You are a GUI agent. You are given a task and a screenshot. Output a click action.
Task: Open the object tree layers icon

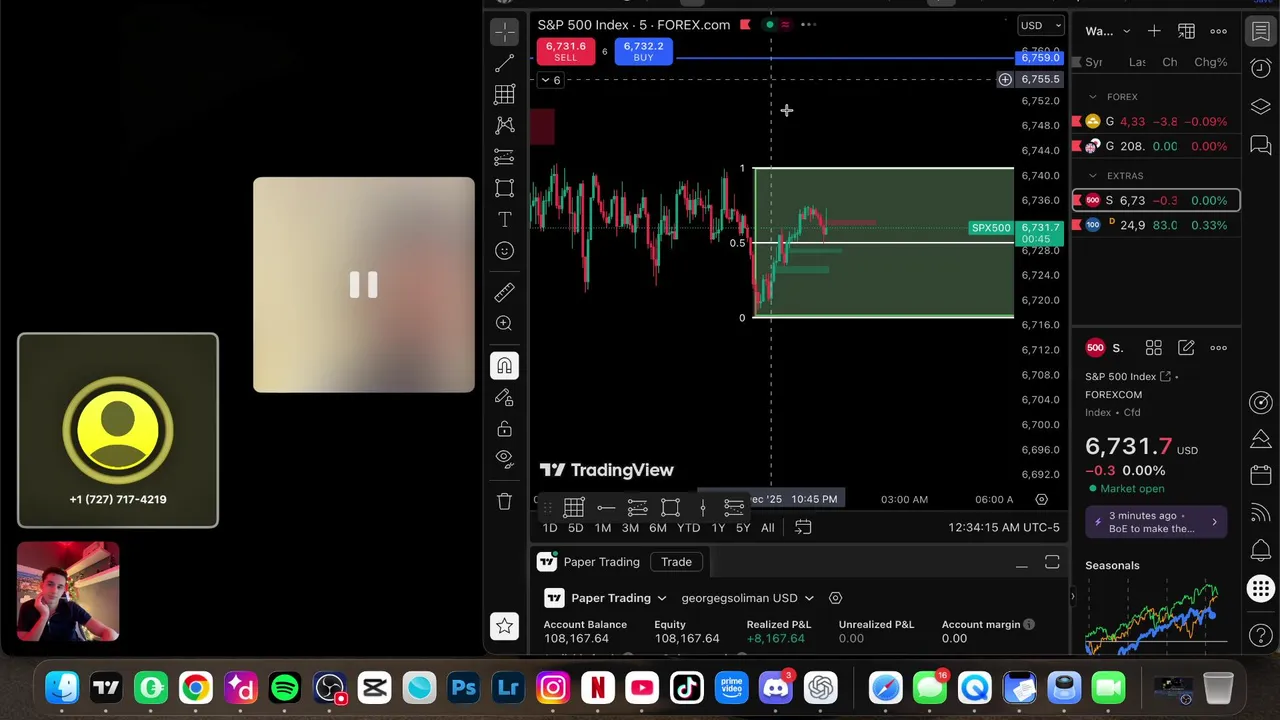click(x=1260, y=106)
